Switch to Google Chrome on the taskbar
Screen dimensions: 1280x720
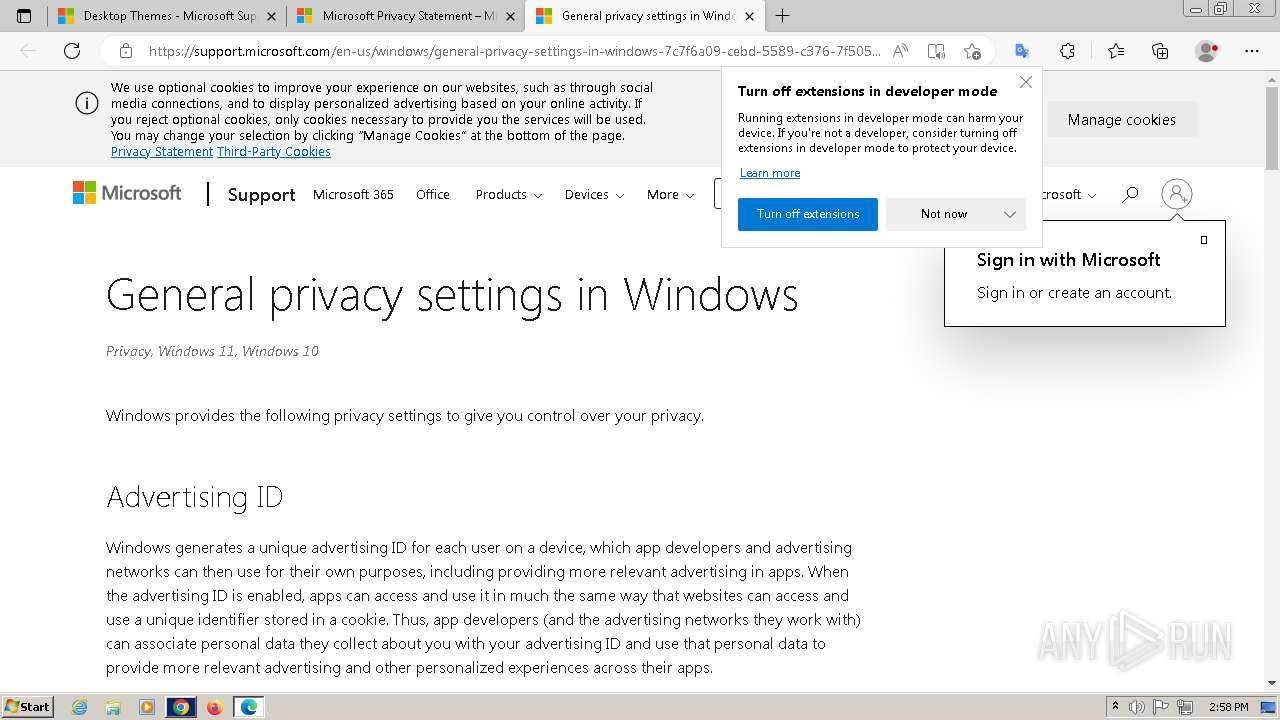tap(181, 707)
